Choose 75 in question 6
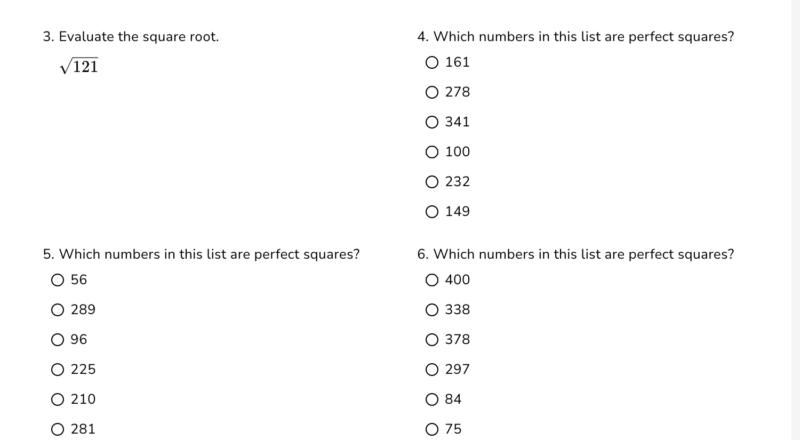The image size is (800, 440). point(432,430)
